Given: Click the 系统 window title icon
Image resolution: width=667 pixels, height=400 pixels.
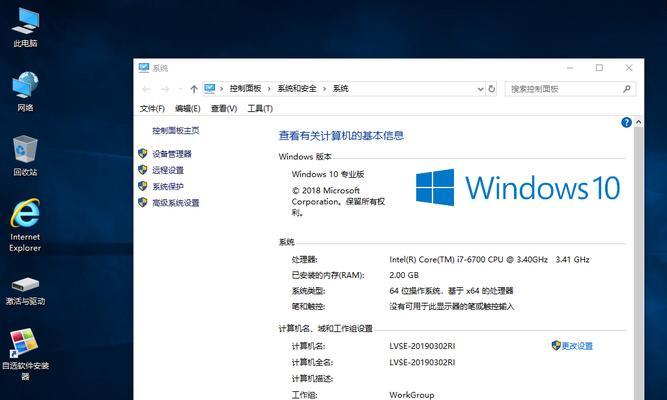Looking at the screenshot, I should [144, 68].
